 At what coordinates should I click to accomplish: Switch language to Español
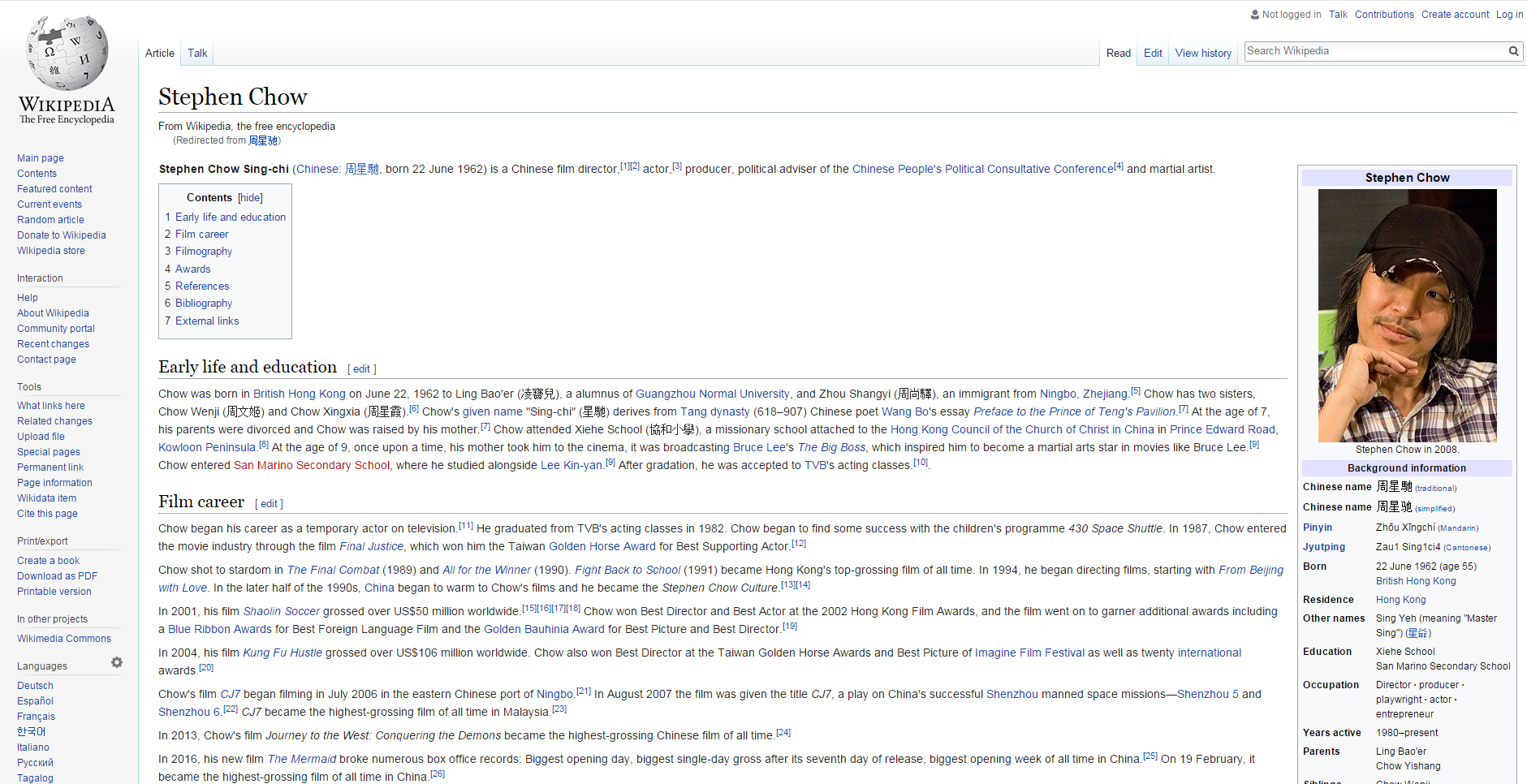tap(35, 701)
